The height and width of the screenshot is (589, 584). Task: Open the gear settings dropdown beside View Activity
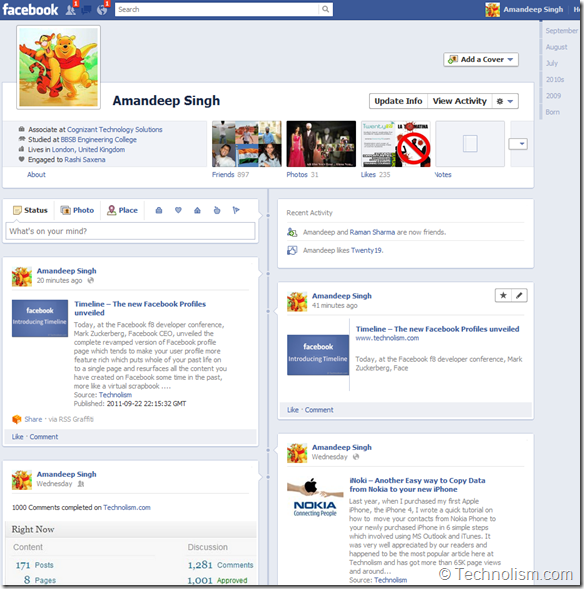tap(505, 101)
